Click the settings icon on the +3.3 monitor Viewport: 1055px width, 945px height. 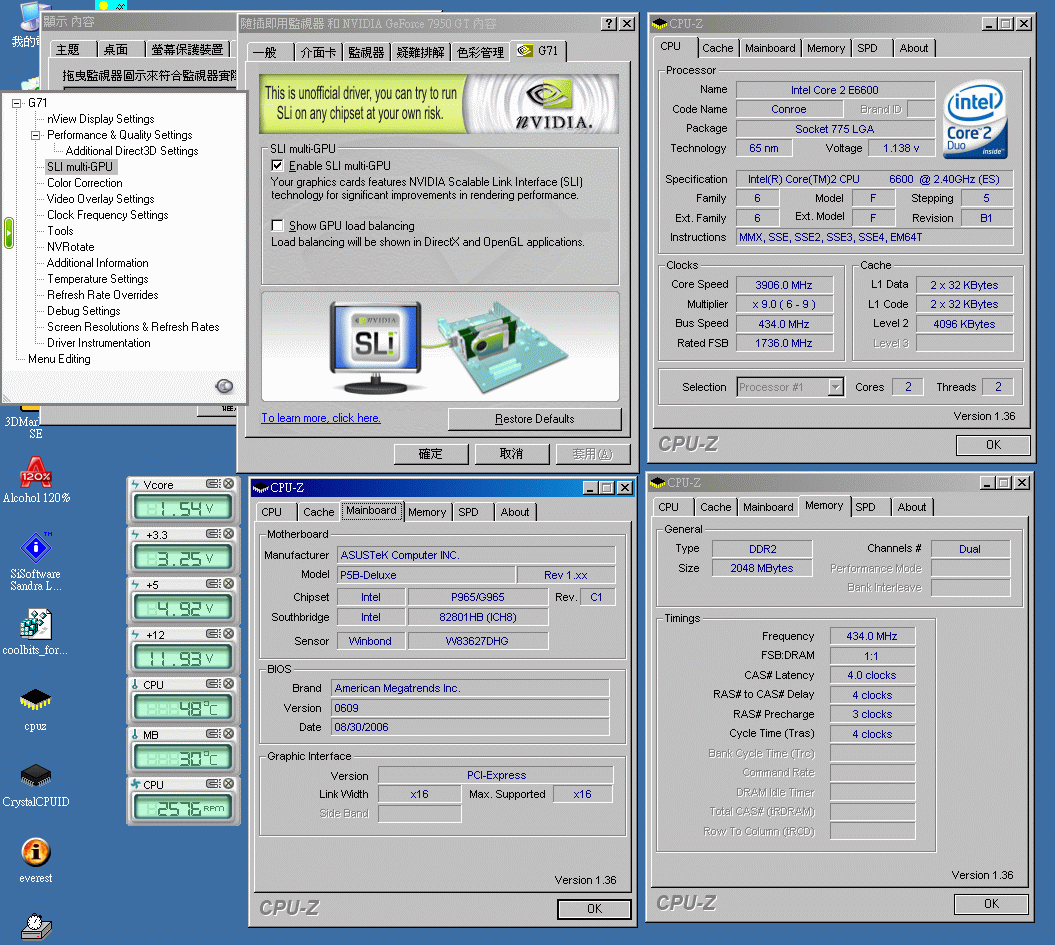(213, 533)
